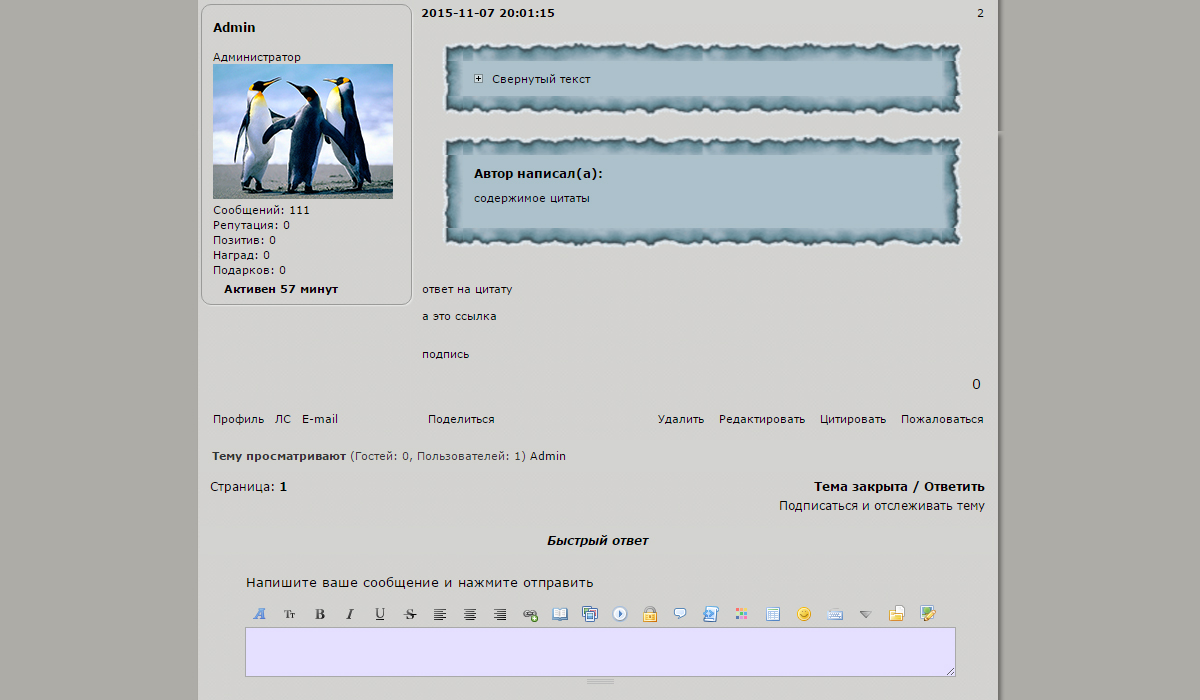The width and height of the screenshot is (1200, 700).
Task: Open the smiley emoticon picker
Action: click(x=804, y=614)
